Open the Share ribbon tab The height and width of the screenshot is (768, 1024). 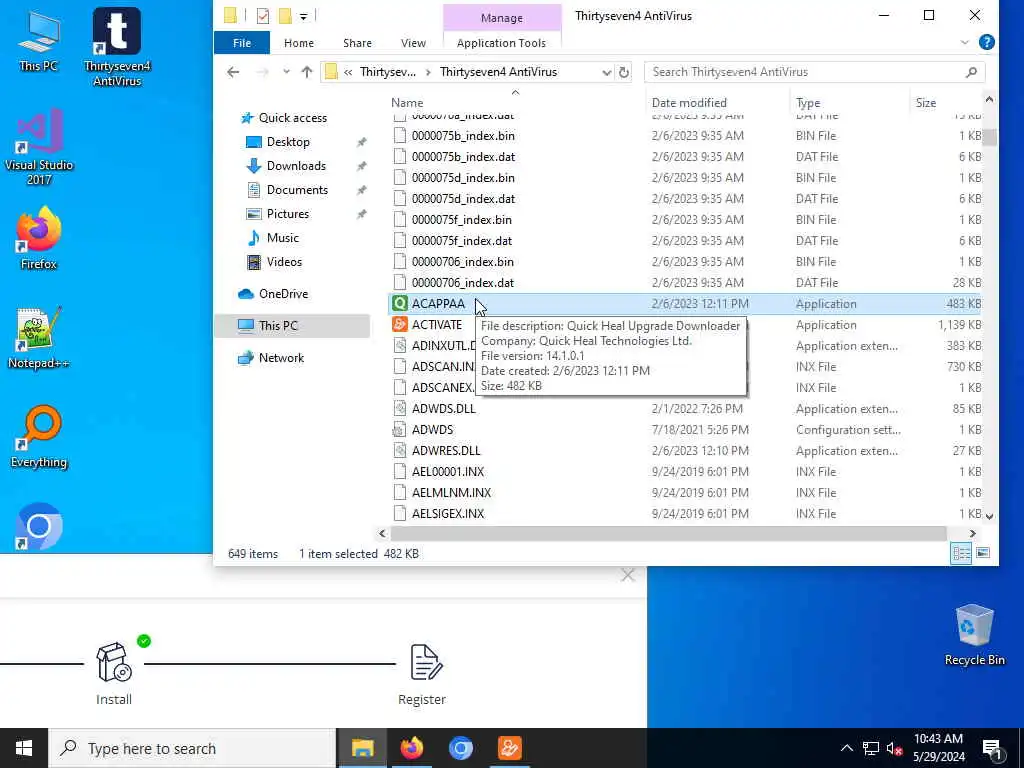[x=357, y=42]
